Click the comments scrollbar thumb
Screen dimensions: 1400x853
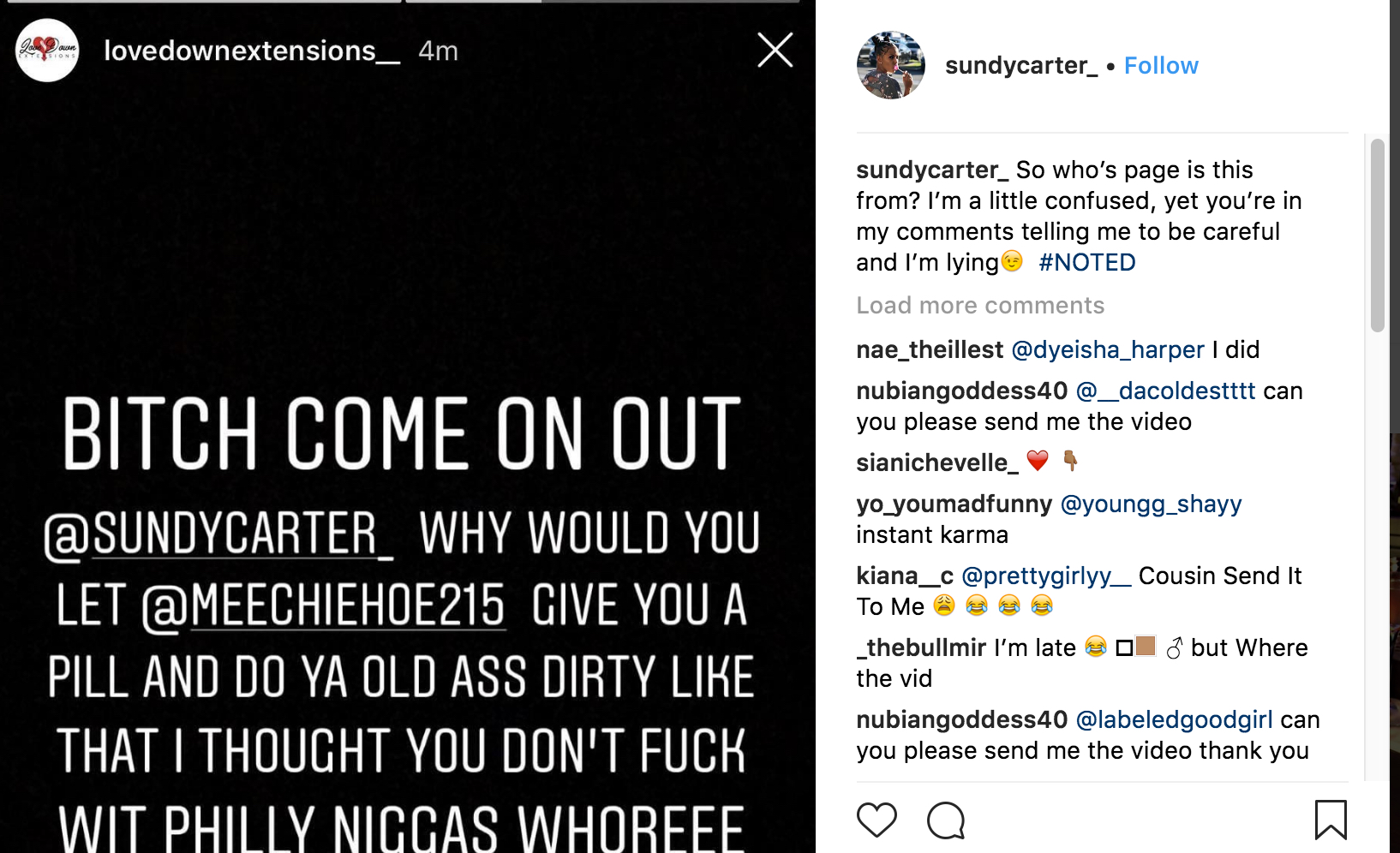[1377, 236]
